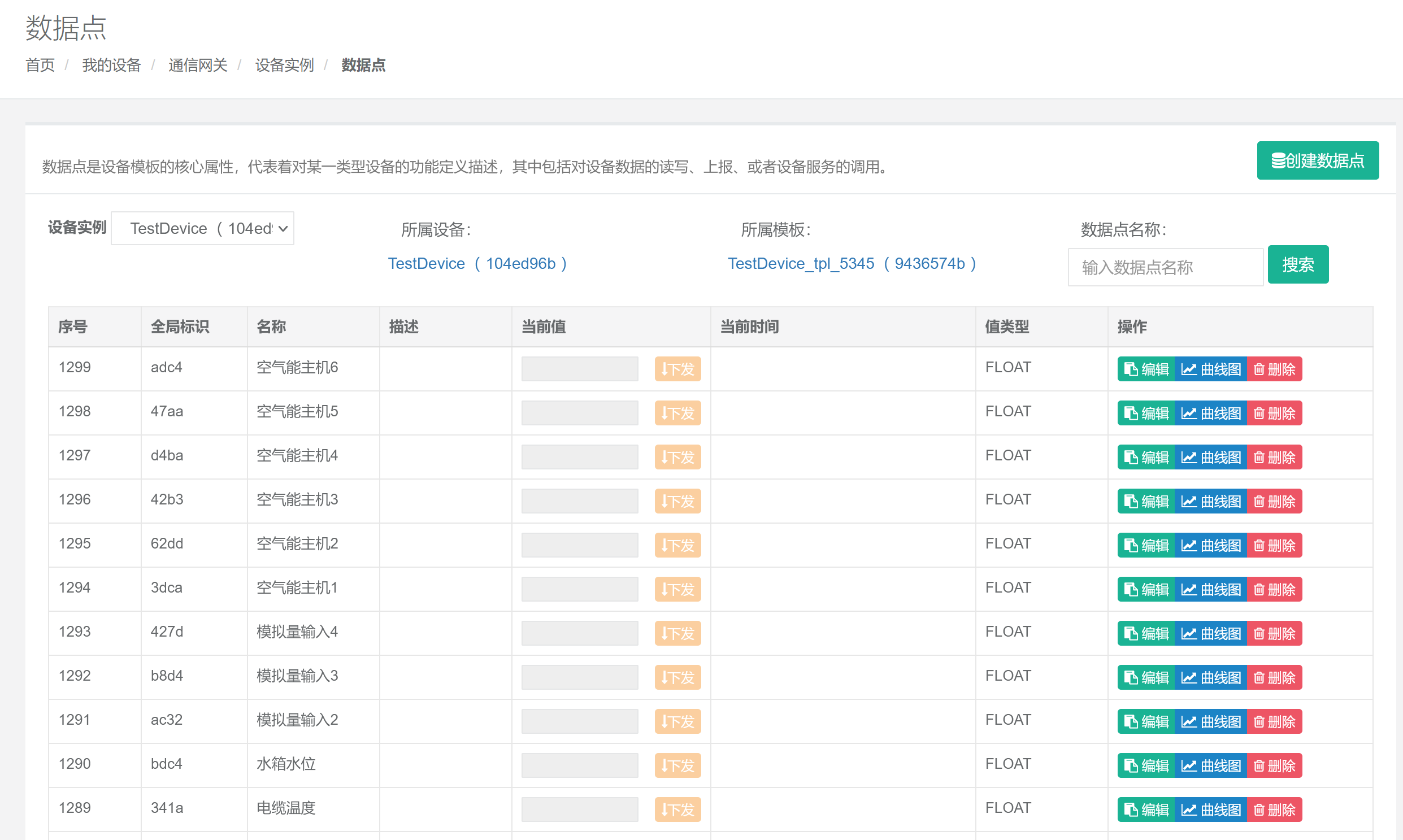Open 设备实例 breadcrumb link
The height and width of the screenshot is (840, 1403).
pos(284,65)
